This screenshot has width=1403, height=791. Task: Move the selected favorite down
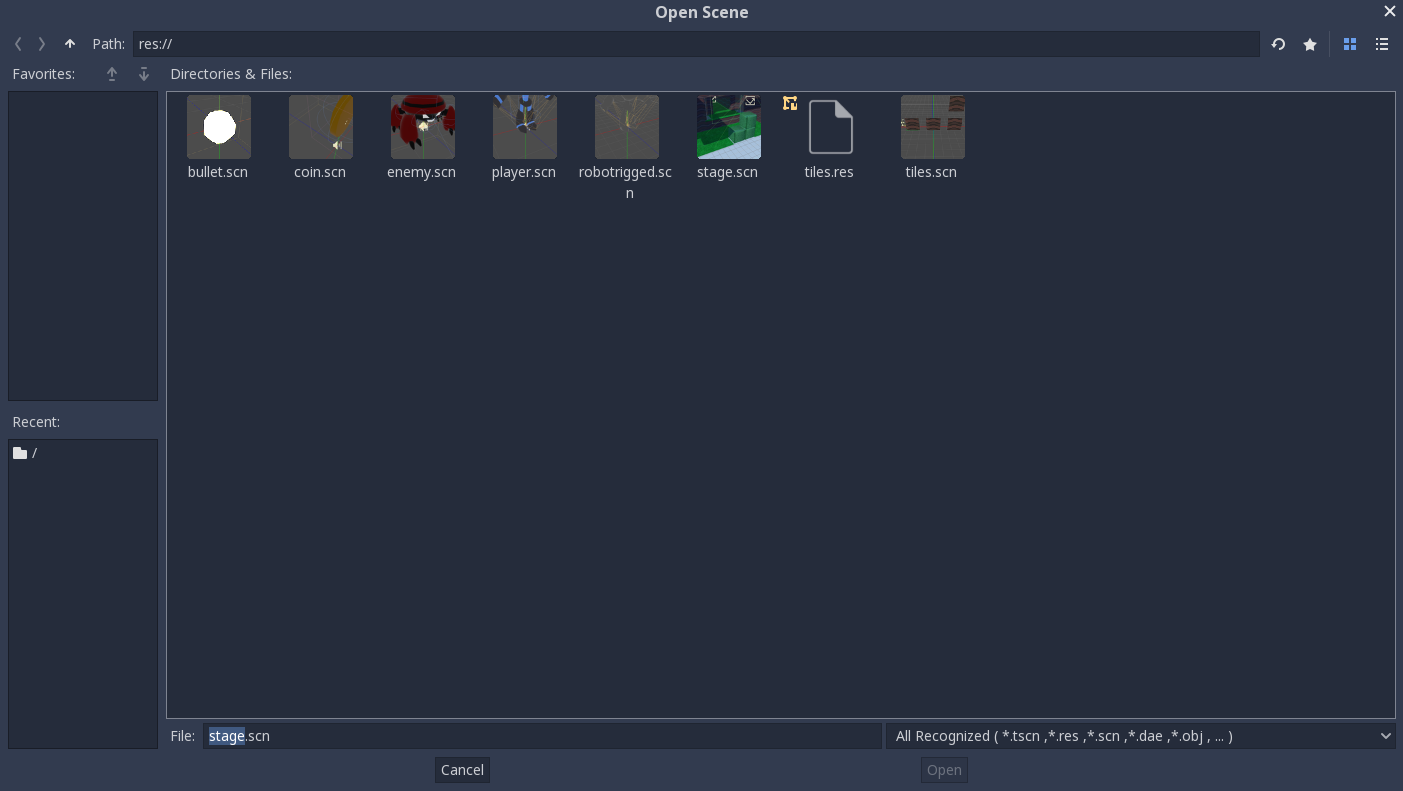pyautogui.click(x=144, y=74)
